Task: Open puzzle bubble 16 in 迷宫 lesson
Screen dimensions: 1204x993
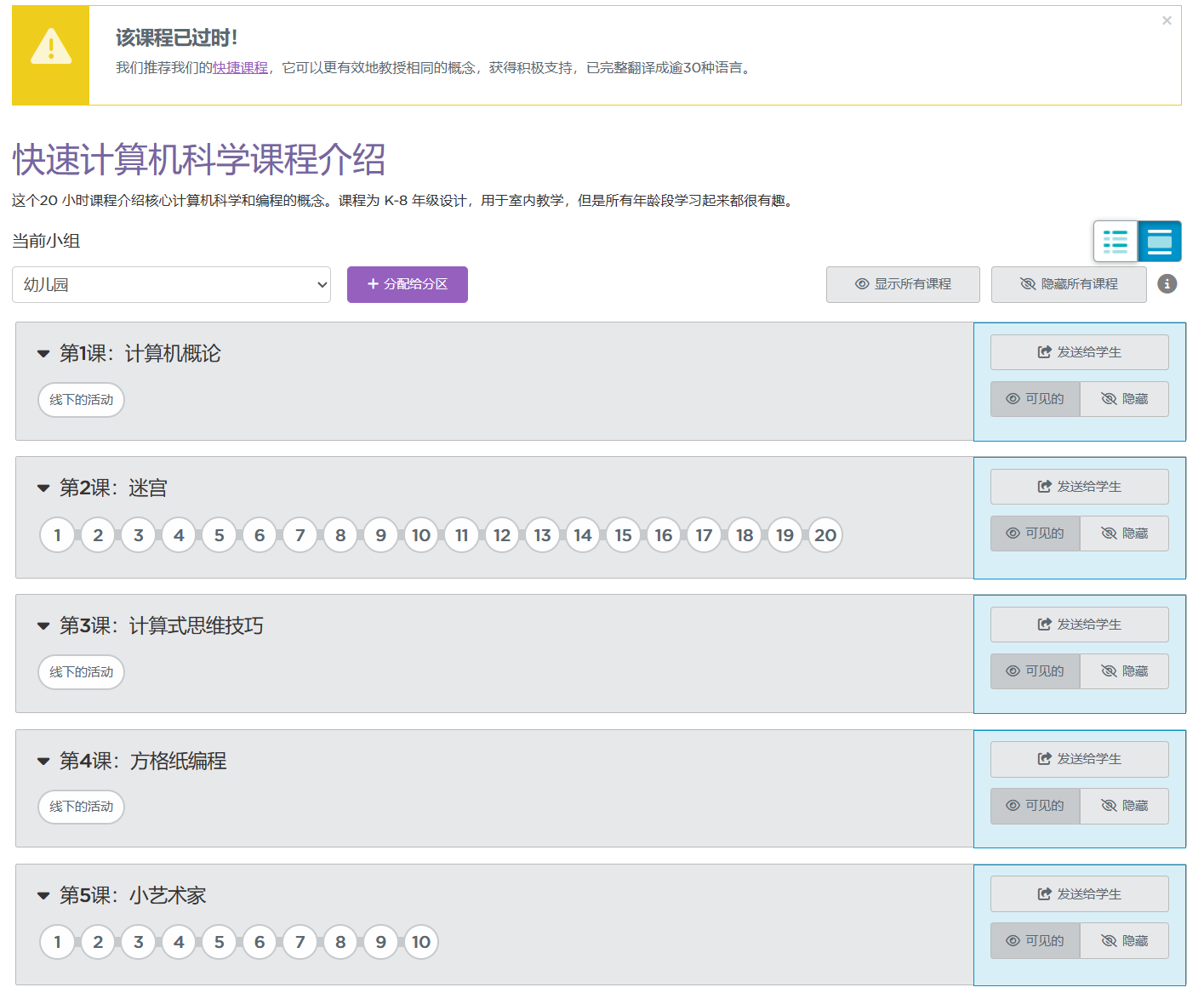Action: (x=664, y=535)
